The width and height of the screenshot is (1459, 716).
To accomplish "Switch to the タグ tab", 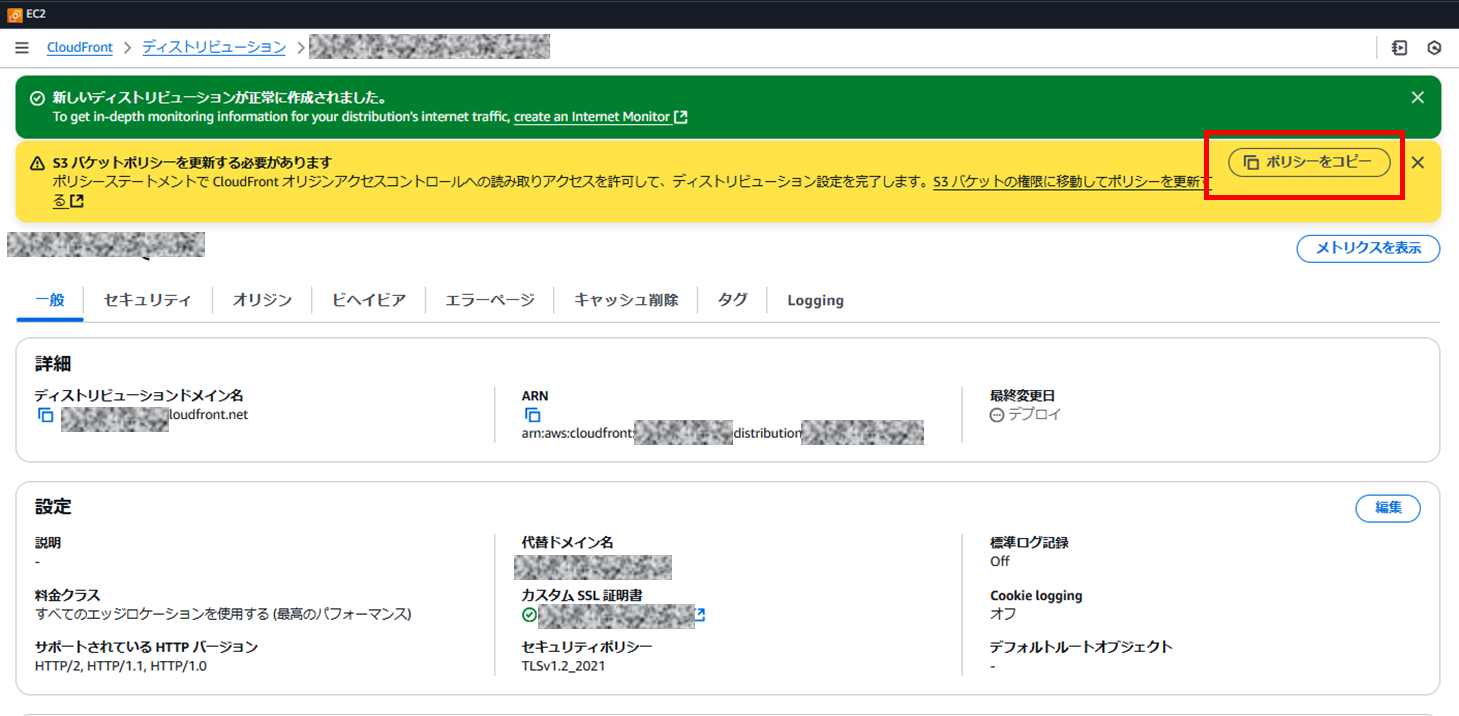I will pos(733,300).
